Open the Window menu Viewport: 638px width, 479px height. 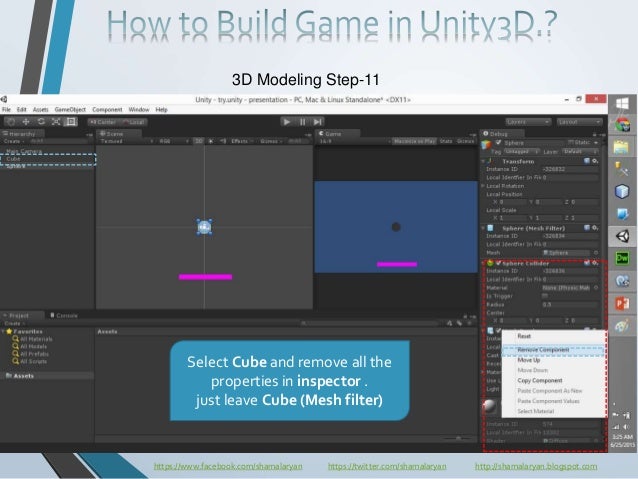pyautogui.click(x=139, y=109)
